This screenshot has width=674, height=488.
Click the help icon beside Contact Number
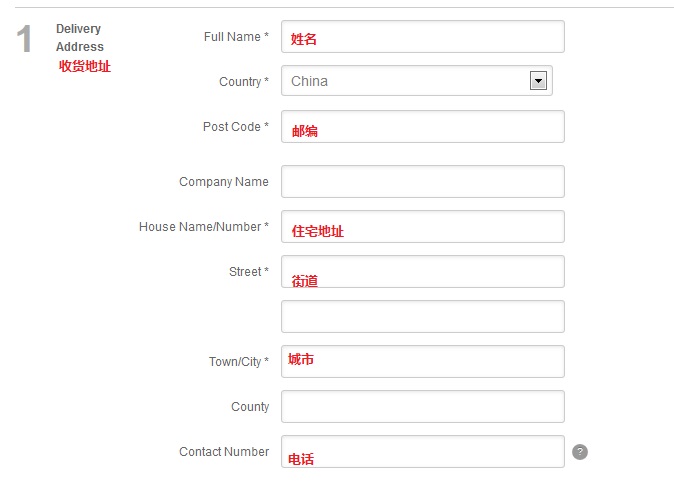tap(579, 452)
